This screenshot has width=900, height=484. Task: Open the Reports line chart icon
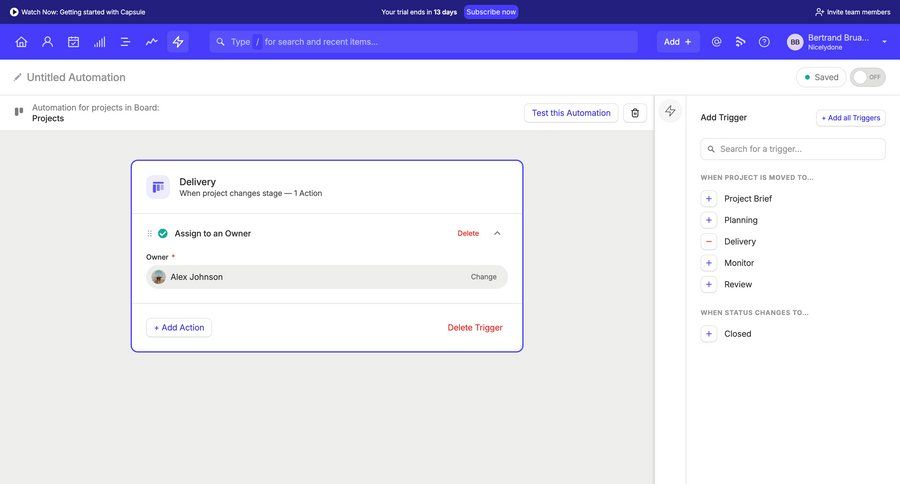152,42
